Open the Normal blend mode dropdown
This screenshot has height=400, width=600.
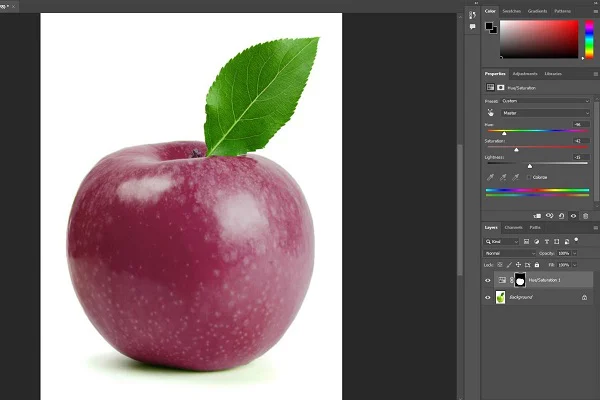coord(507,253)
